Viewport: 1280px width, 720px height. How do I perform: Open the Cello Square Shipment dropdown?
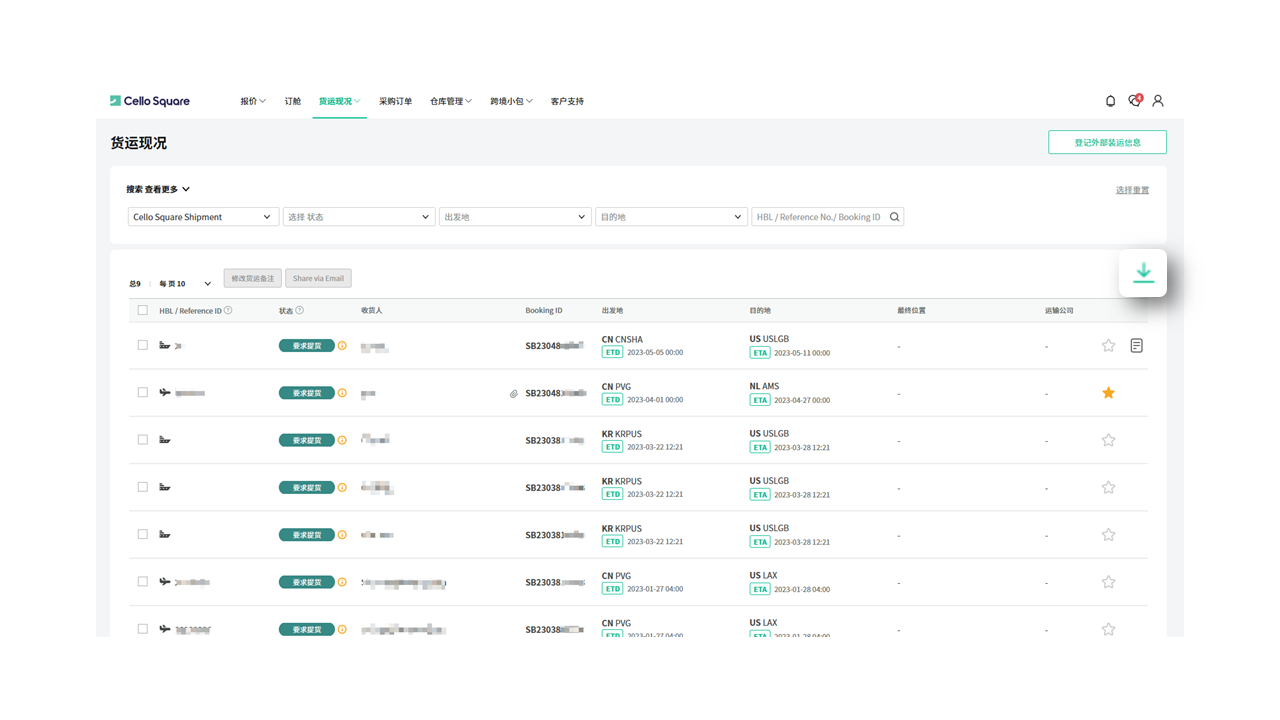point(203,217)
